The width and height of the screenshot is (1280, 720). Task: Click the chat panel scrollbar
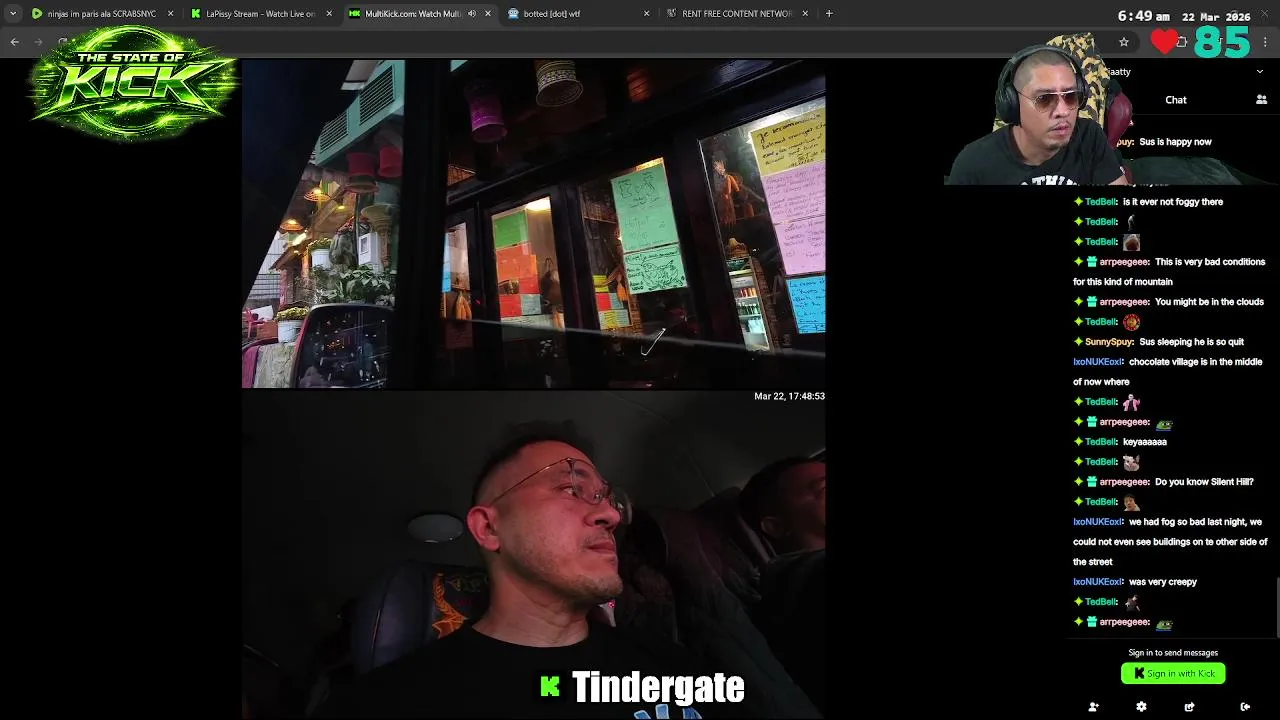1277,606
